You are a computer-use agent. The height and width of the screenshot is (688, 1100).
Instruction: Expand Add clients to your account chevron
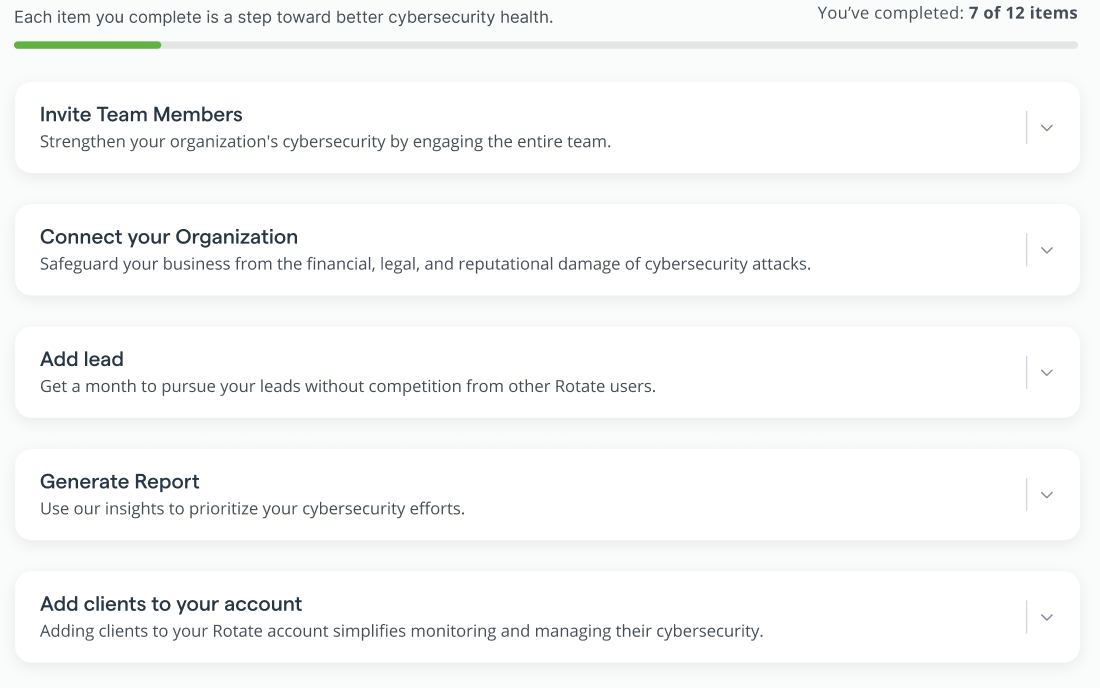coord(1047,617)
